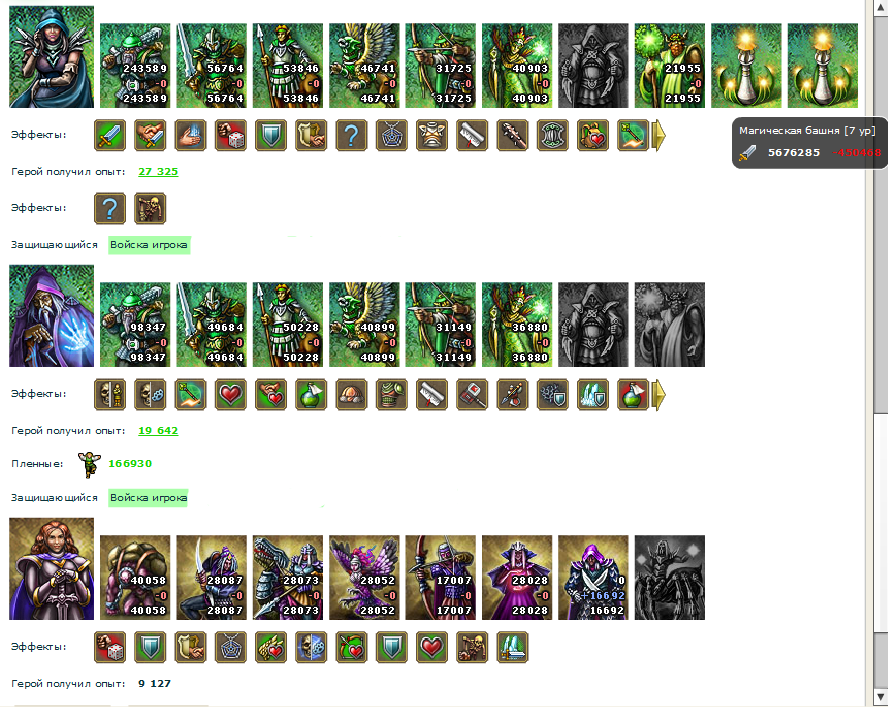Expand more effects arrow for second army

[x=659, y=394]
